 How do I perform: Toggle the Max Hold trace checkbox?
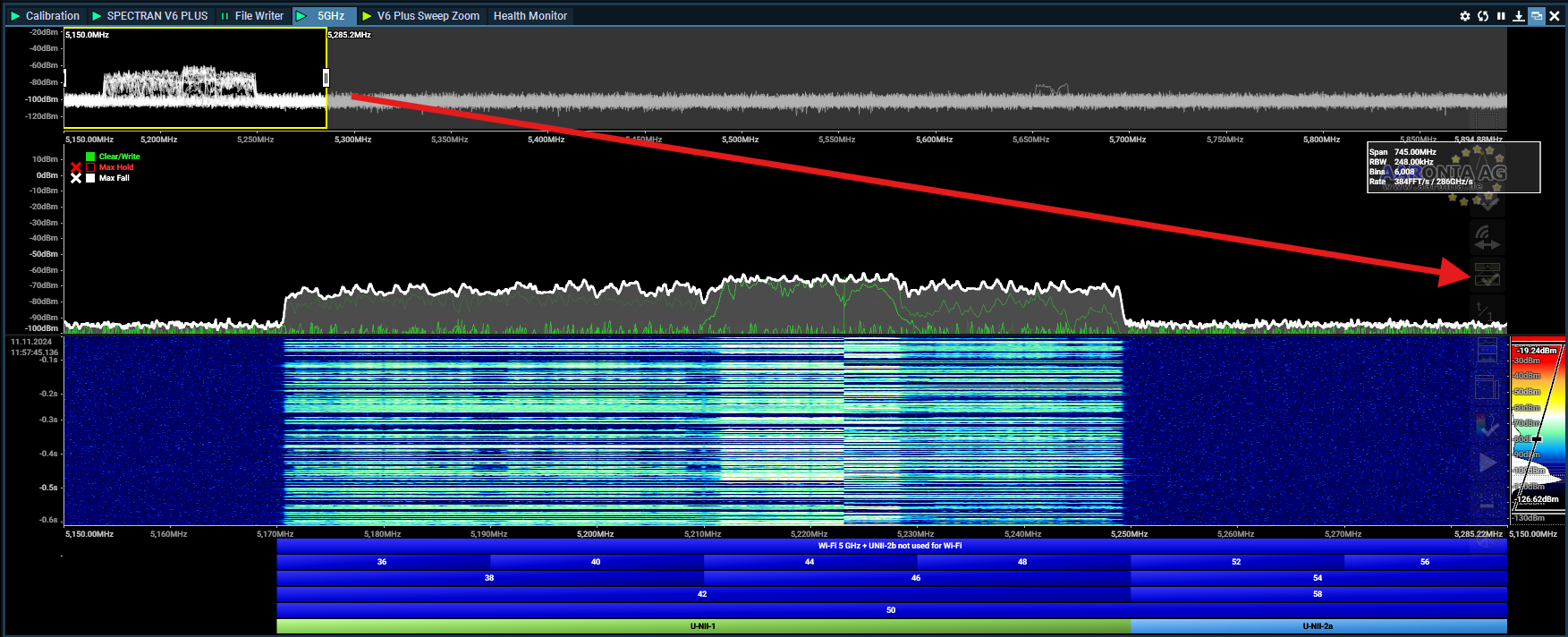90,167
